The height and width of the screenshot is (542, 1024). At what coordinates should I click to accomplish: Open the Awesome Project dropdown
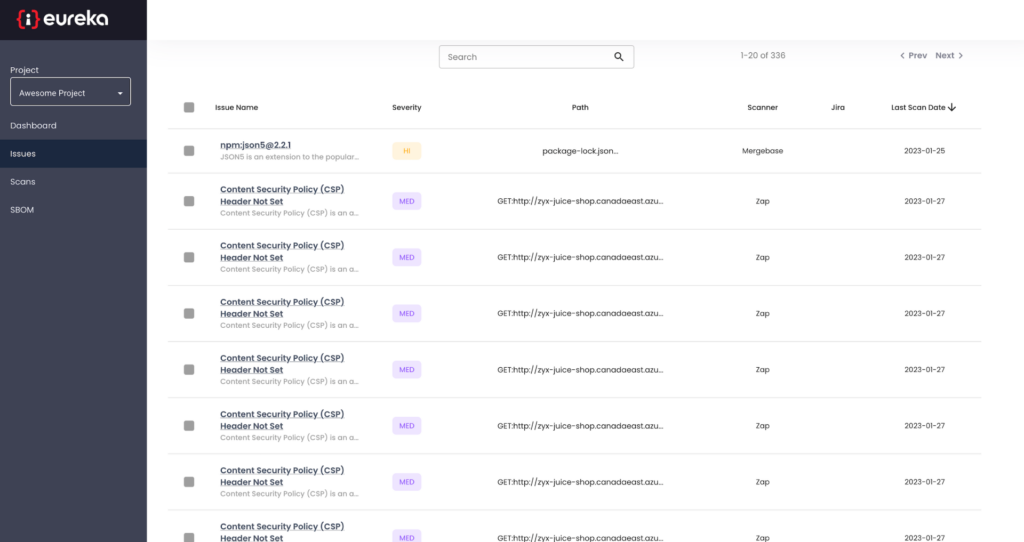71,92
